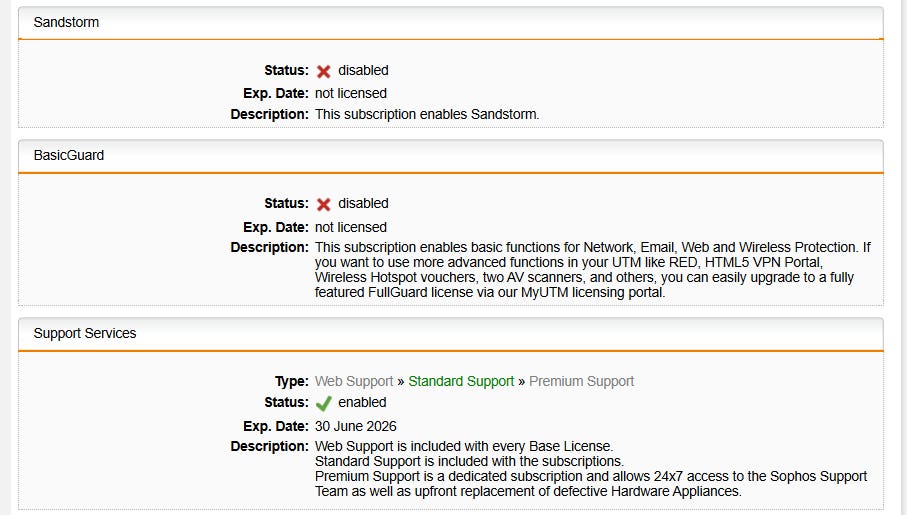
Task: Select the Sandstorm section header
Action: tap(66, 22)
